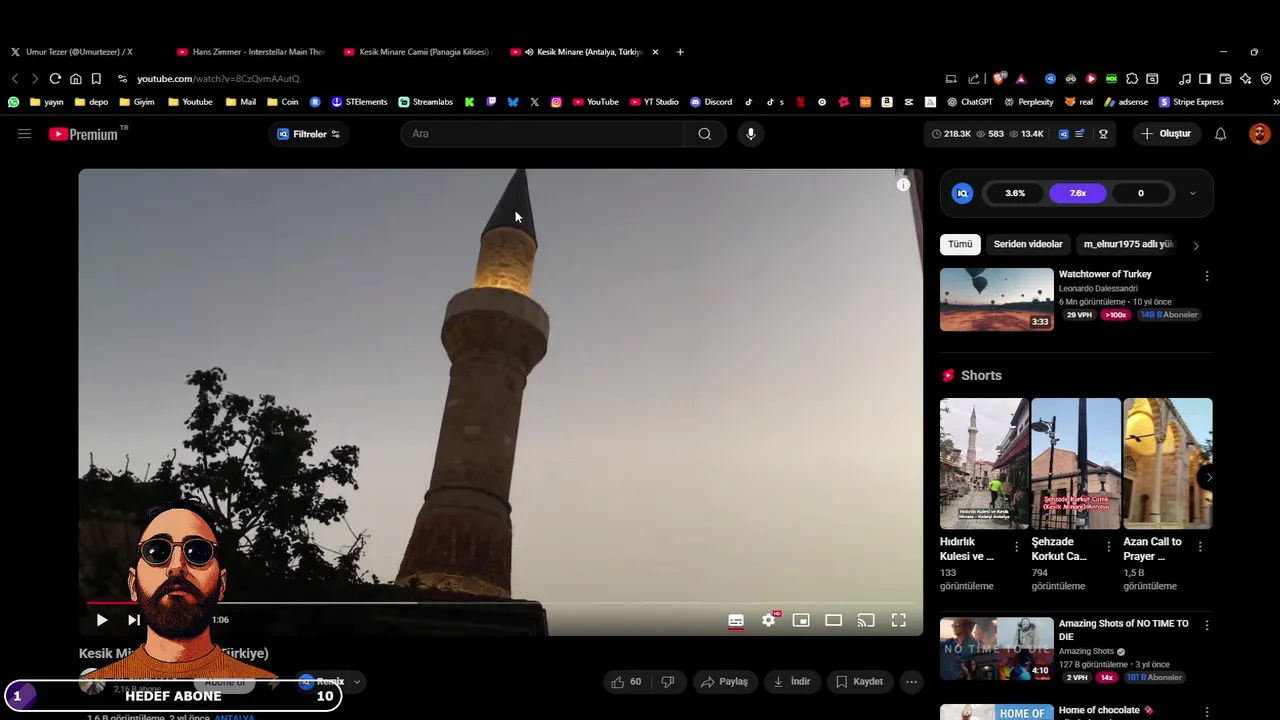Toggle subtitles on the video player
Viewport: 1280px width, 720px height.
click(736, 620)
